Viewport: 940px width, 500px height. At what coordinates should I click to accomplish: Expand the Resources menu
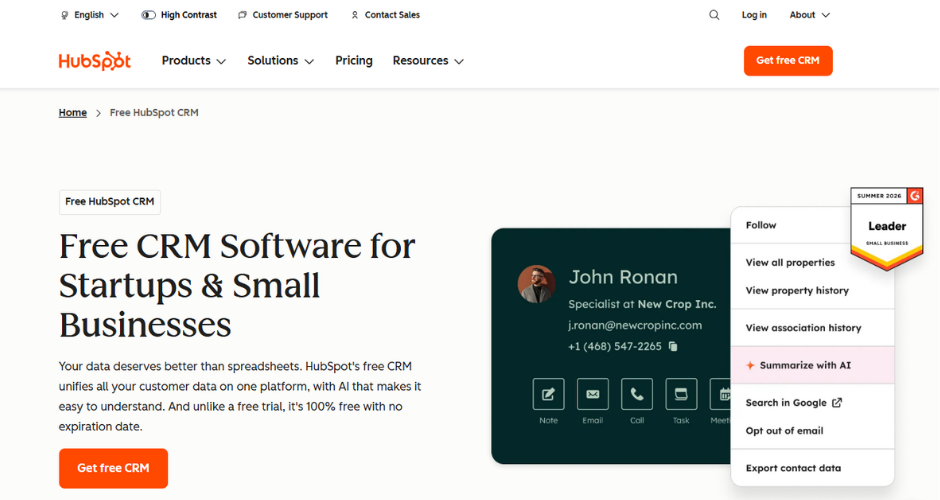[x=428, y=61]
